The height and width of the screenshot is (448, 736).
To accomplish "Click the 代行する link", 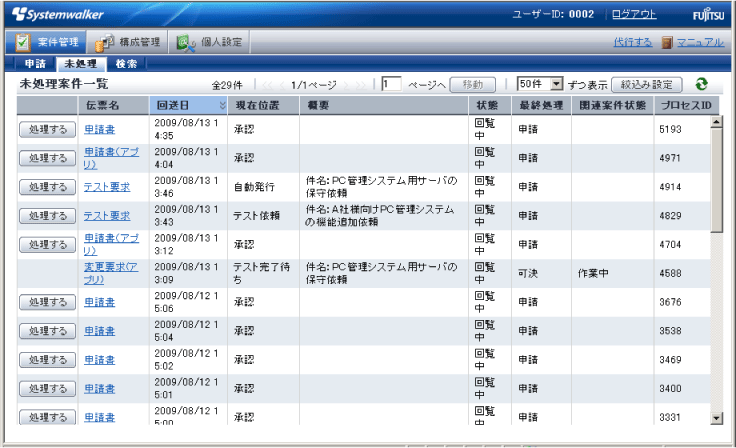I will click(x=632, y=42).
